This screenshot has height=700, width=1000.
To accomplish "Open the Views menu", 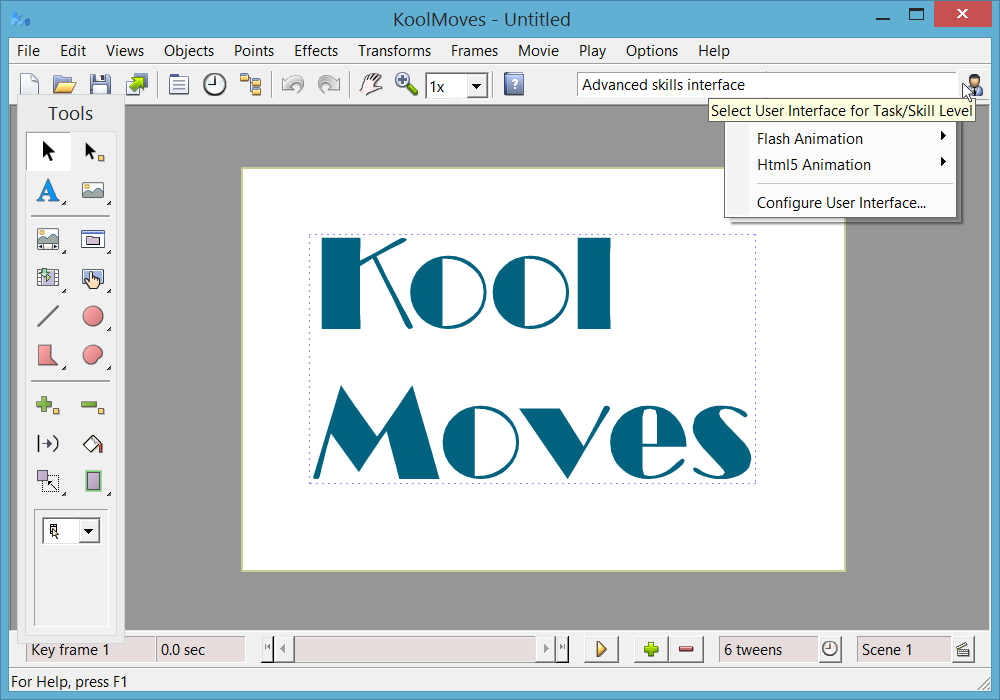I will [125, 51].
